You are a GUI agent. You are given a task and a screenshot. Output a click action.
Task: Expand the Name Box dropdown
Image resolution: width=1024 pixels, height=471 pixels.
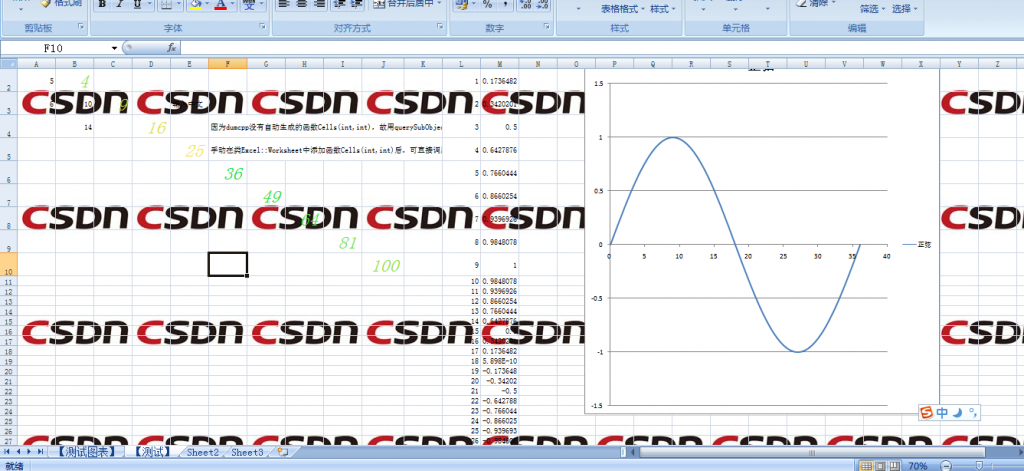(114, 48)
